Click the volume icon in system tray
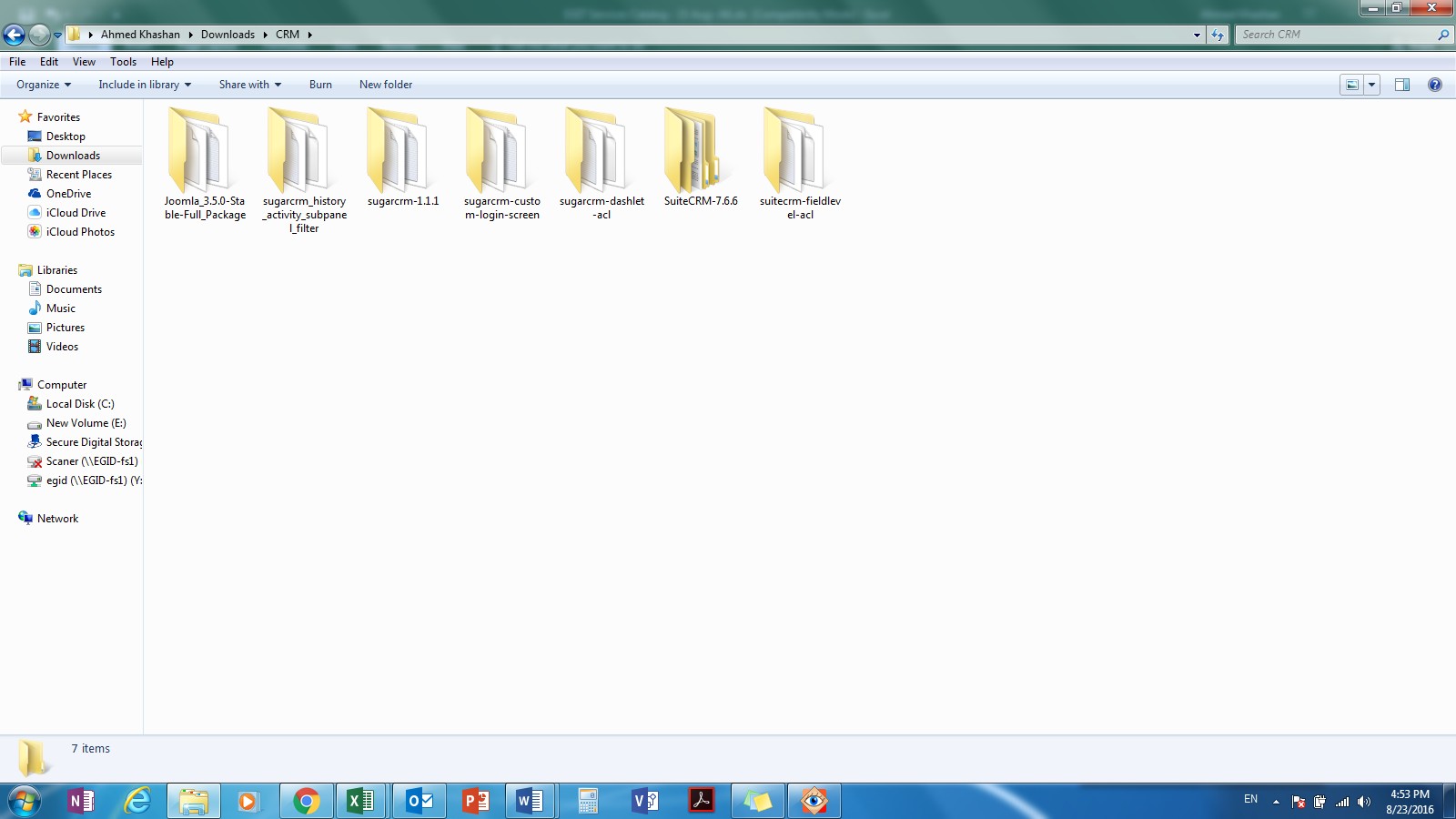The width and height of the screenshot is (1456, 819). [x=1363, y=802]
